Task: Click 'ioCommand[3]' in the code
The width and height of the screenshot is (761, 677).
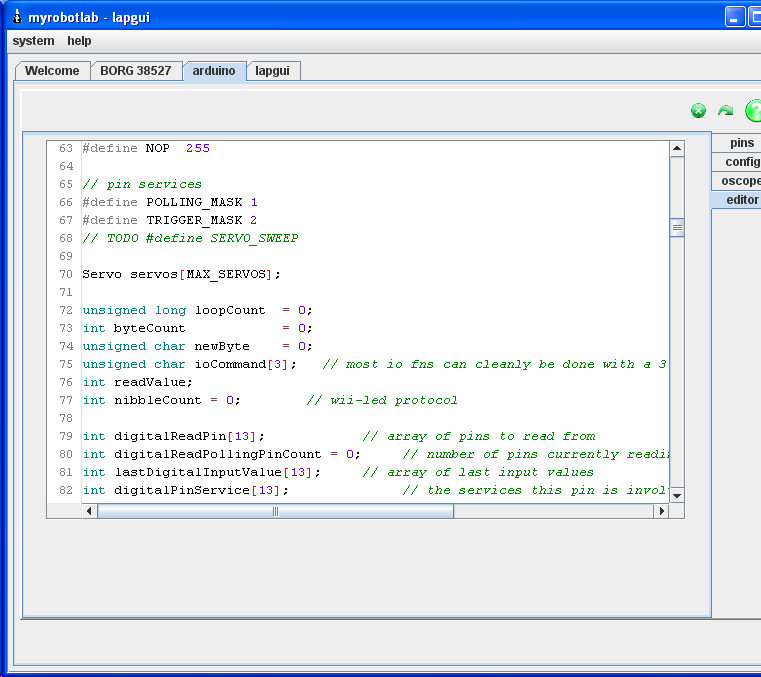Action: (x=241, y=364)
